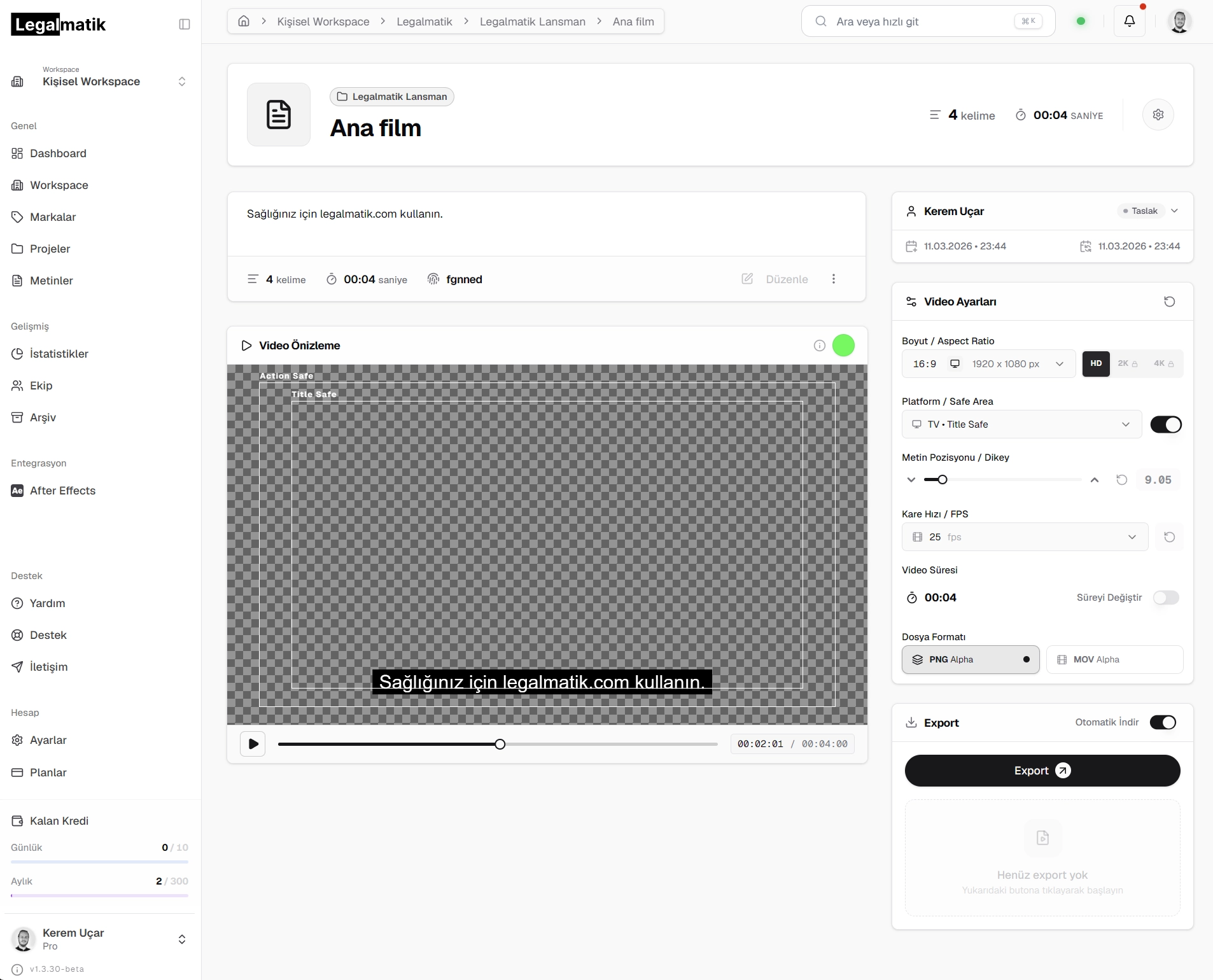Screen dimensions: 1213x980
Task: Go to After Effects integration
Action: point(62,491)
